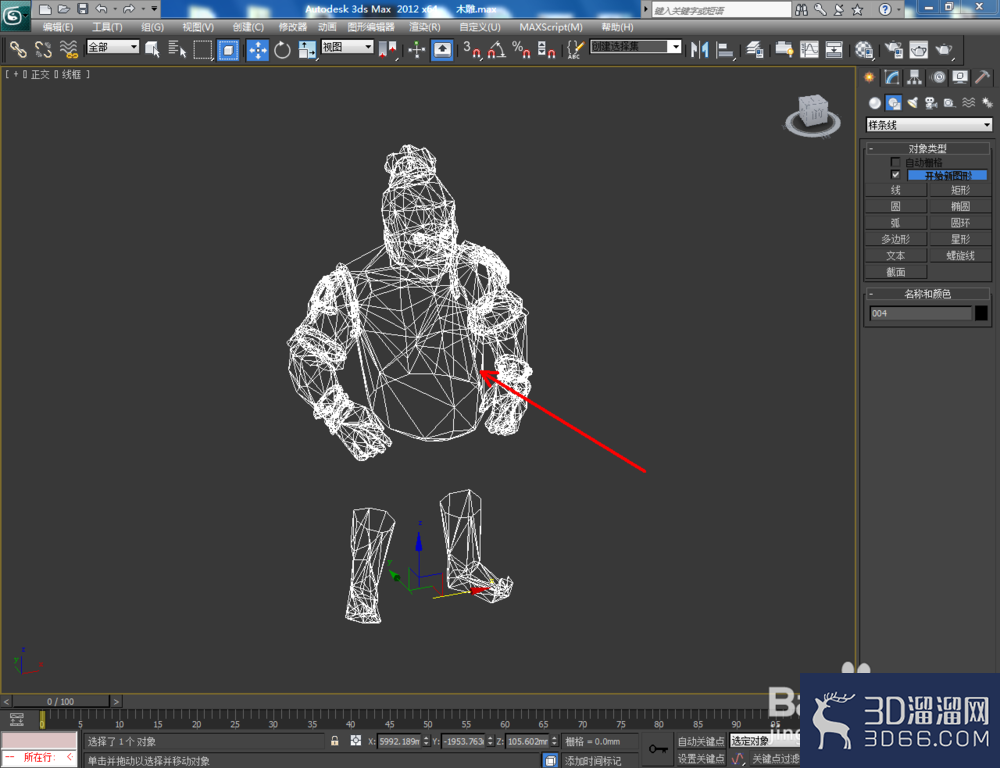
Task: Open the Material Editor icon
Action: point(864,49)
